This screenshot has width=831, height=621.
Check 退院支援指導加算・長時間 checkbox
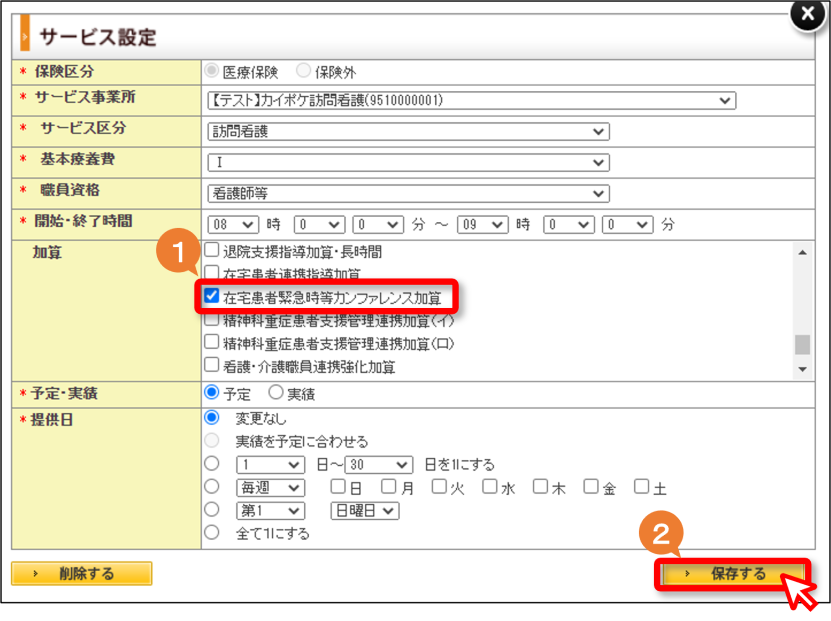211,250
